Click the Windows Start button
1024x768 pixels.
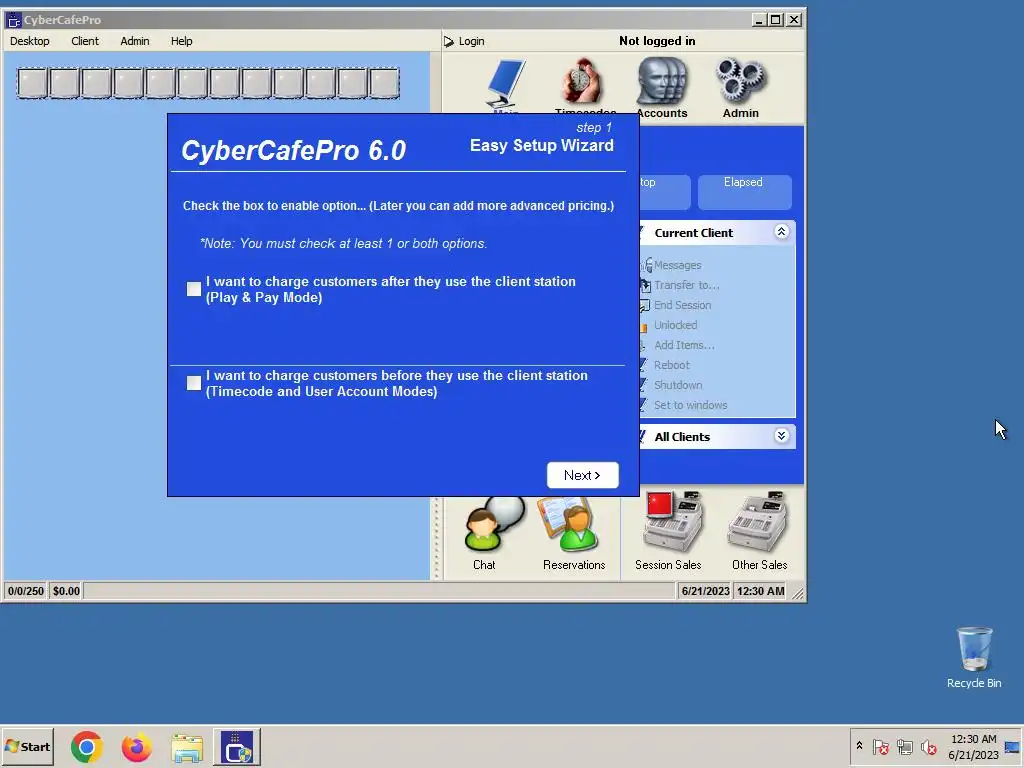27,746
